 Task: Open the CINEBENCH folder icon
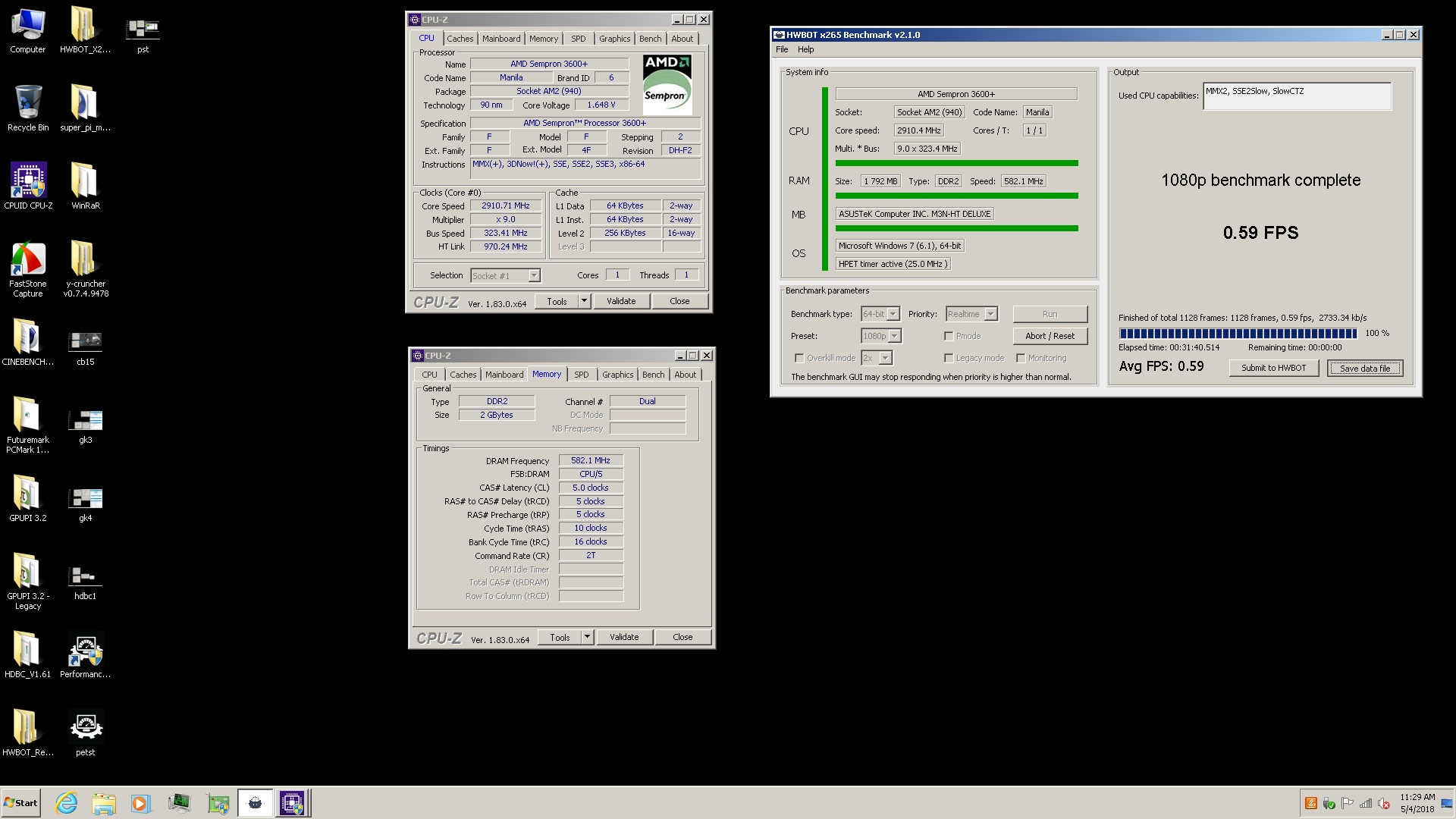[x=28, y=343]
